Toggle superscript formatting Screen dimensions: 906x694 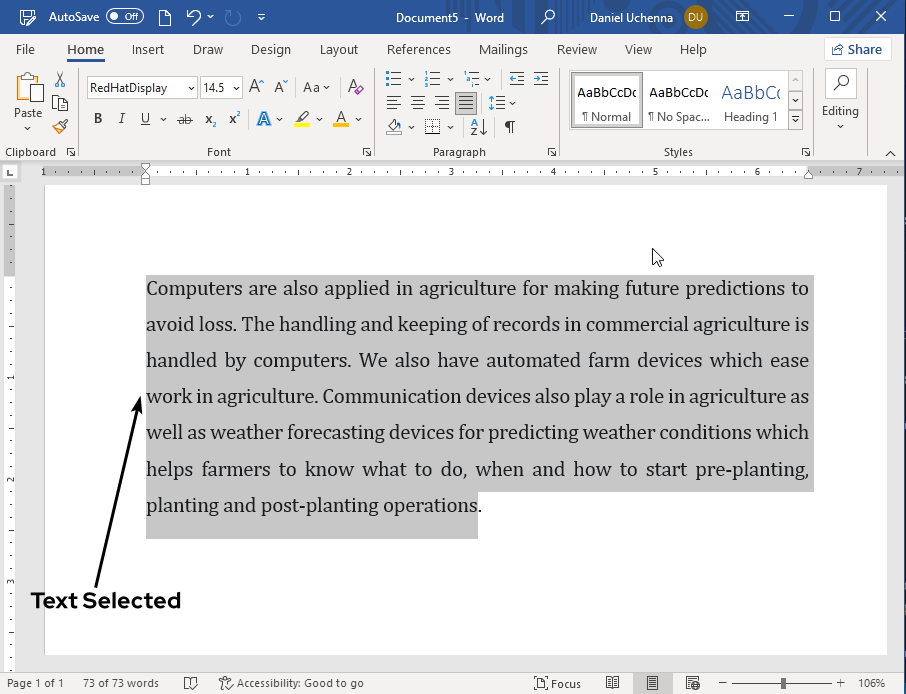point(232,118)
